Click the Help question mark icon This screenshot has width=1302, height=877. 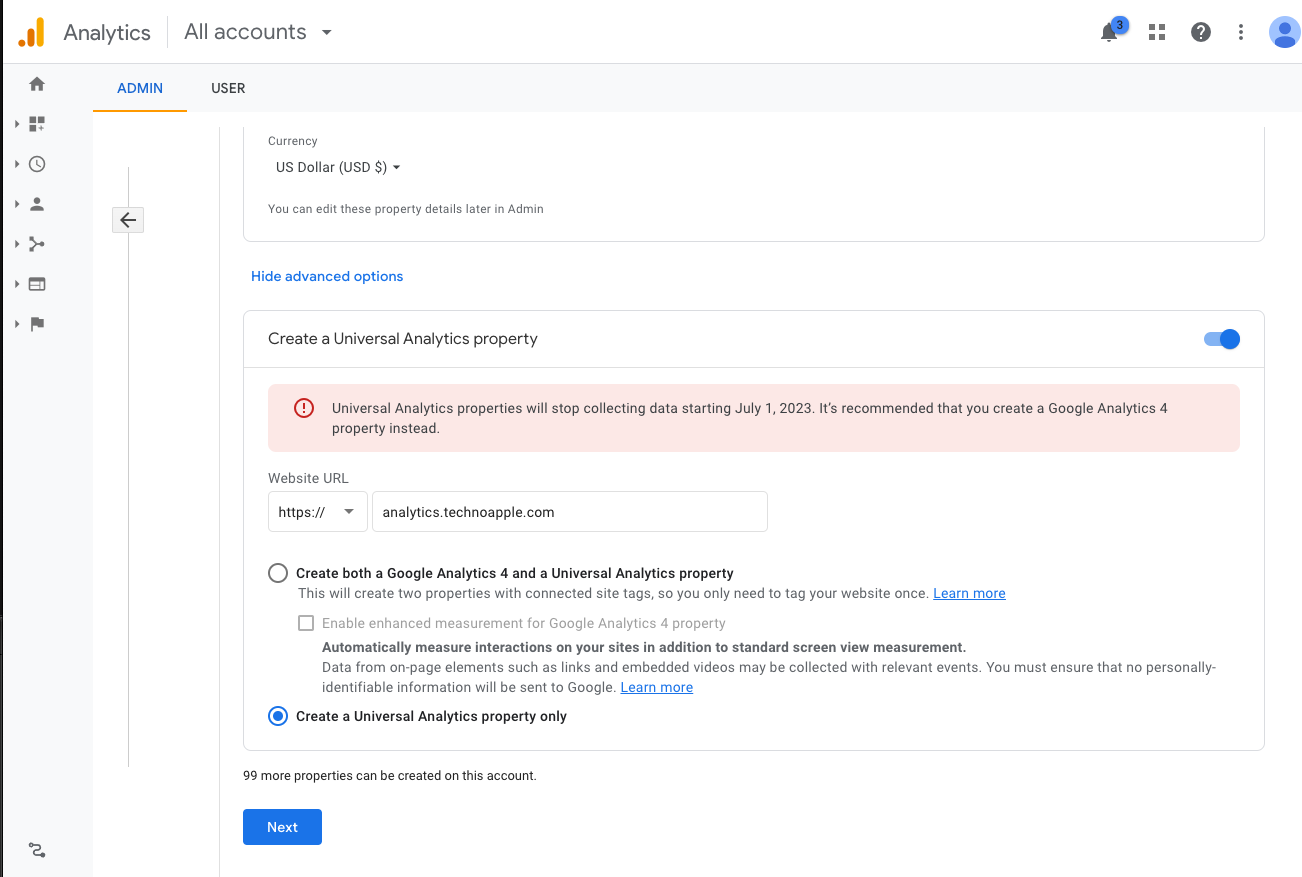click(x=1201, y=32)
